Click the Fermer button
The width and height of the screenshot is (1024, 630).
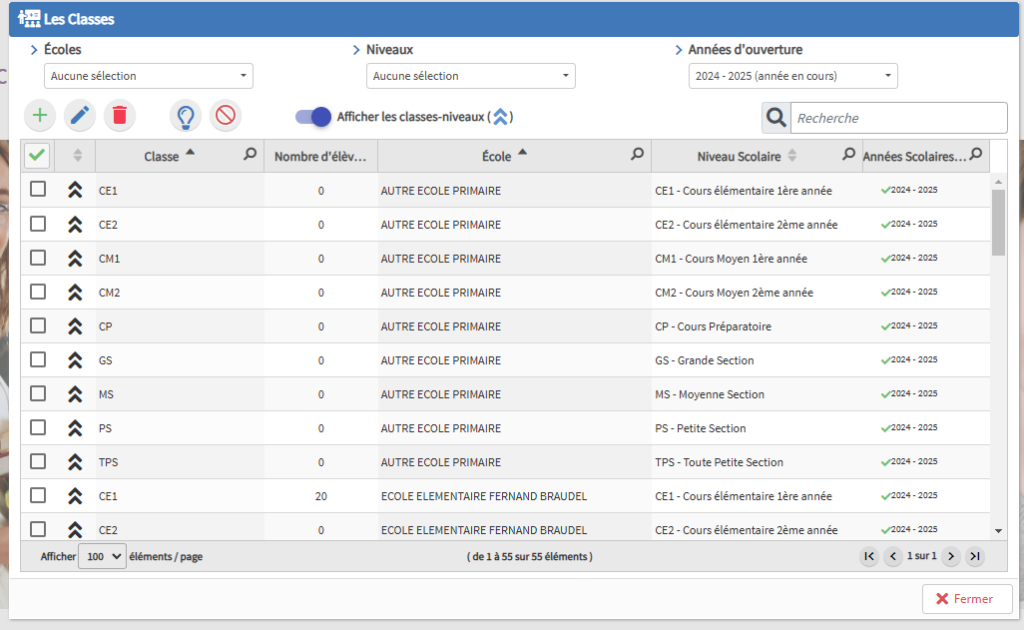coord(966,599)
